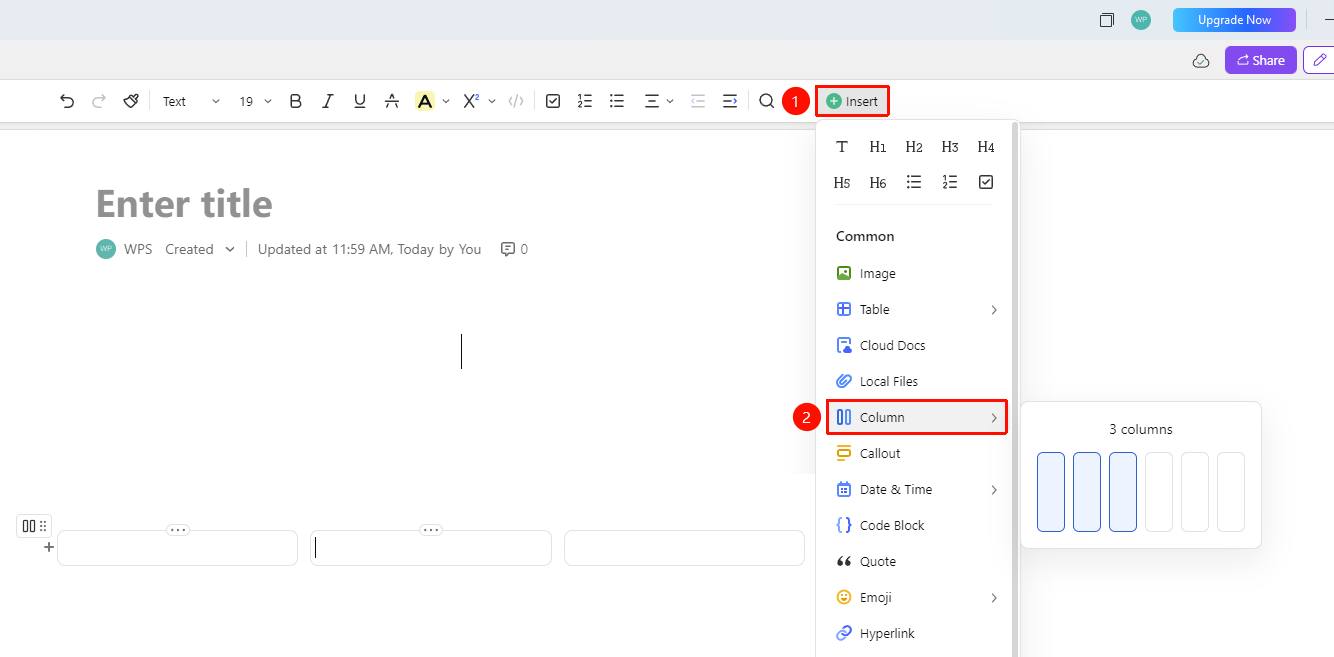
Task: Toggle inline code formatting in toolbar
Action: click(x=516, y=101)
